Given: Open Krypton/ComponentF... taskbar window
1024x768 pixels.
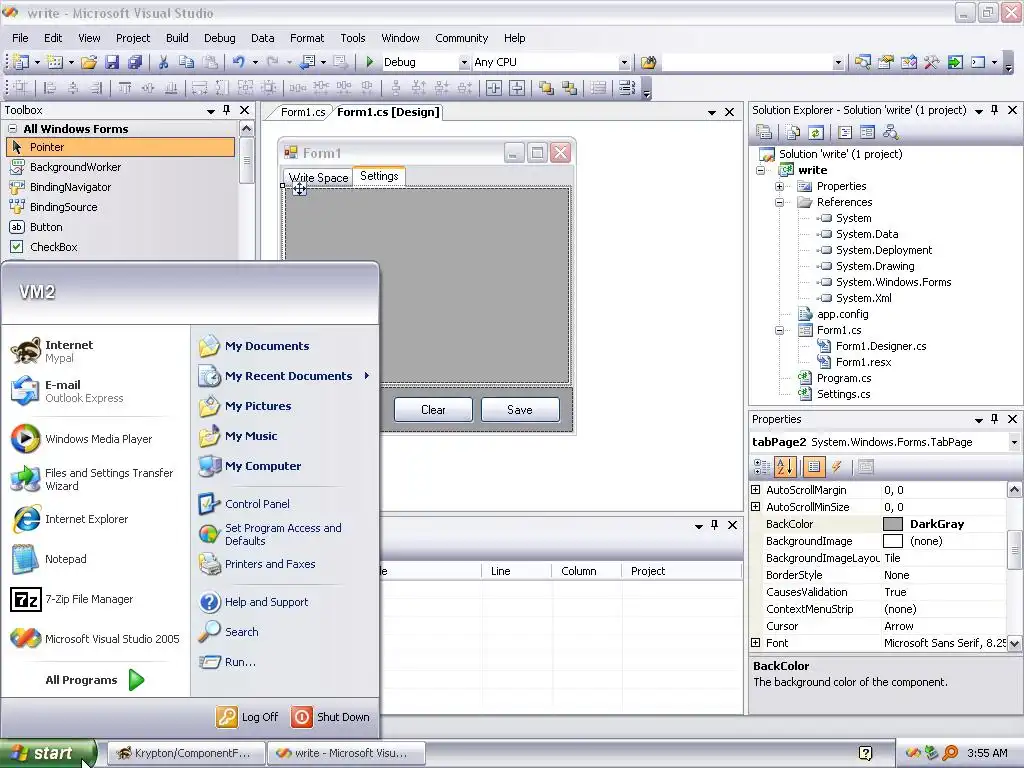Looking at the screenshot, I should (186, 753).
